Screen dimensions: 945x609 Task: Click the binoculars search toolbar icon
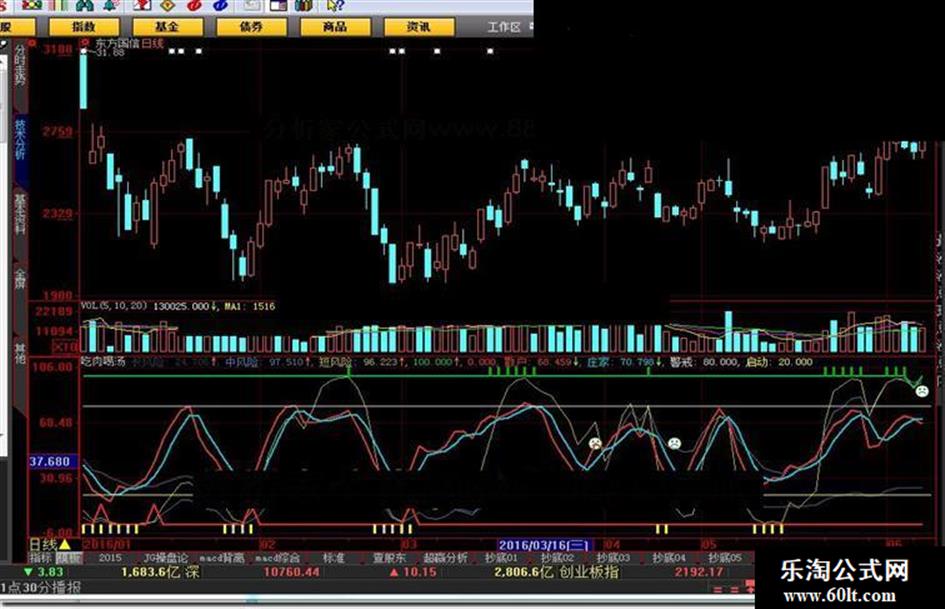tap(85, 5)
